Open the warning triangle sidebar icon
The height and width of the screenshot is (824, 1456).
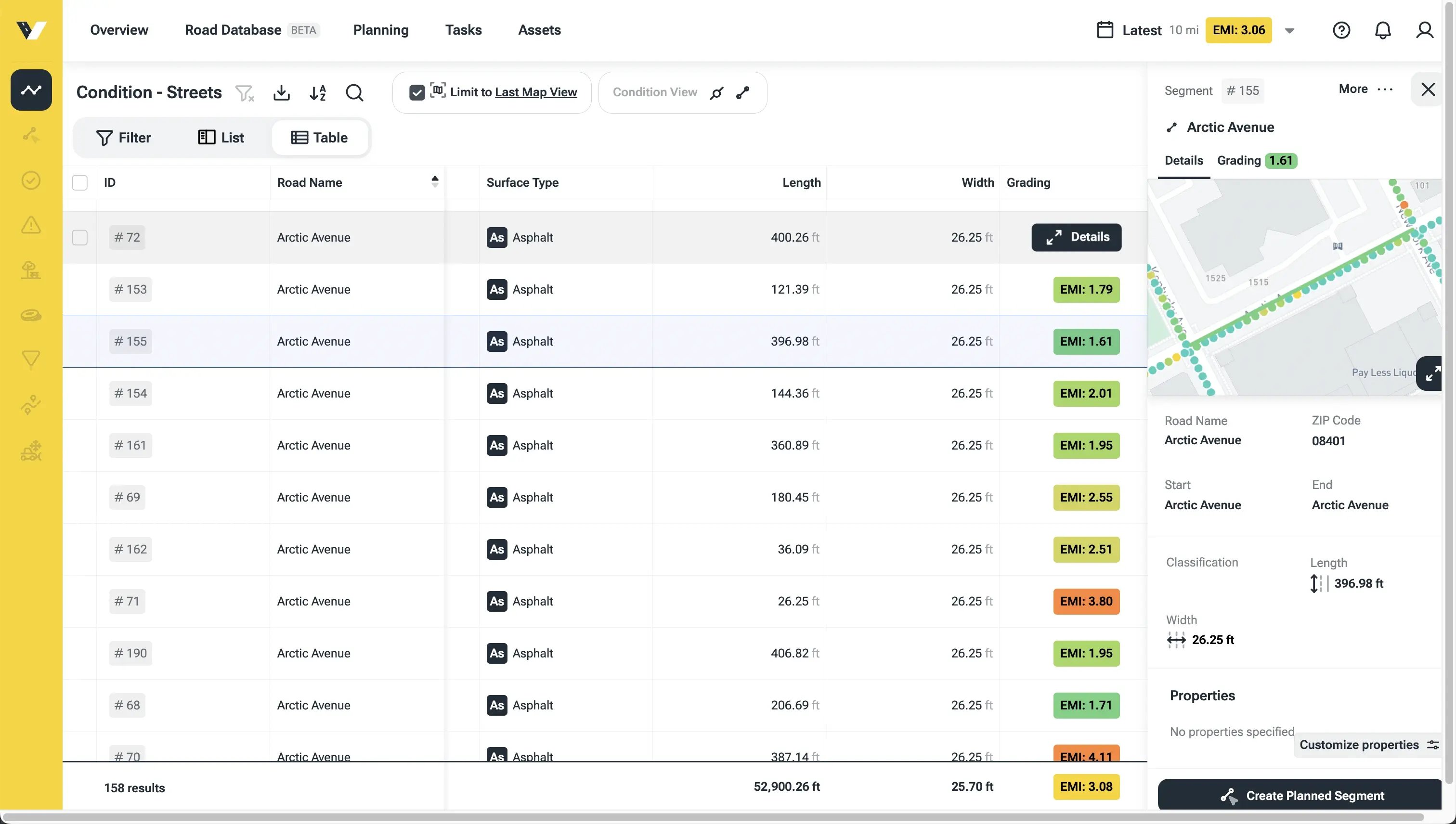pyautogui.click(x=31, y=225)
